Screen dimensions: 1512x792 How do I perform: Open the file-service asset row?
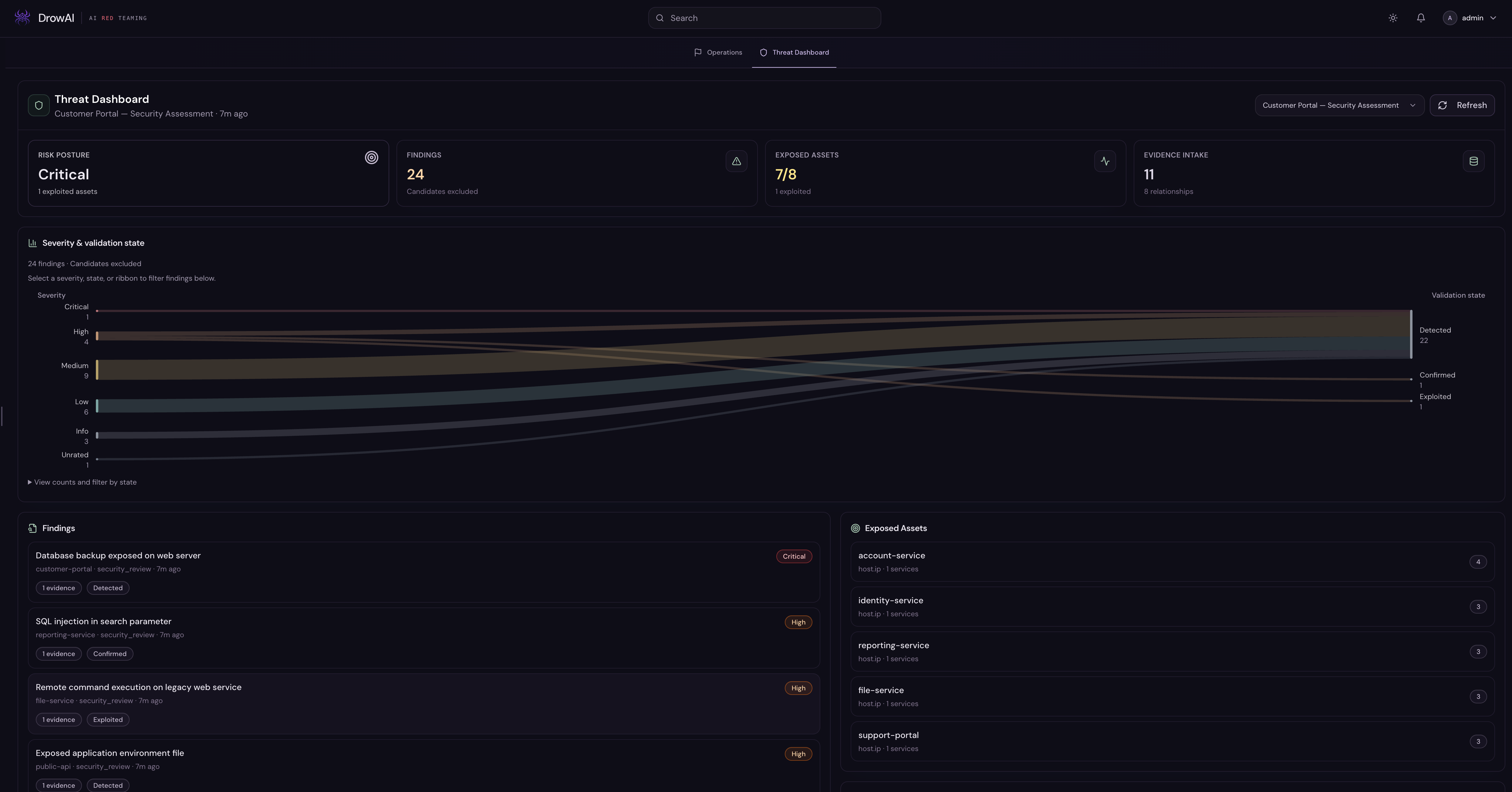pos(1172,696)
